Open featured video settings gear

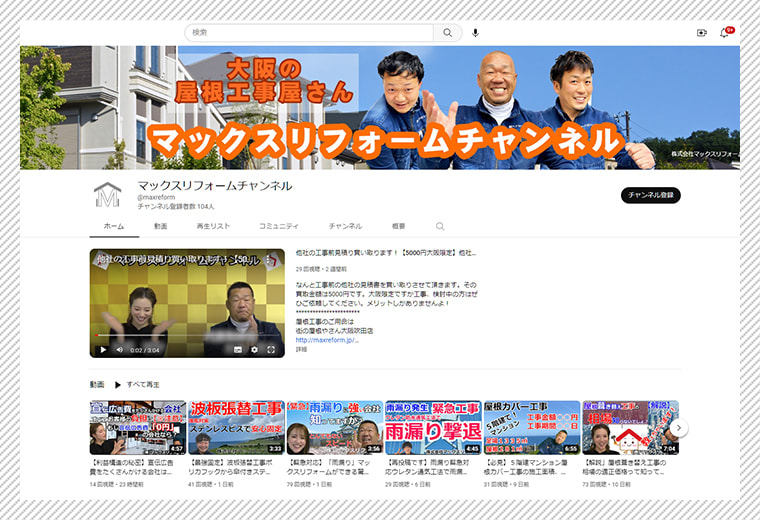click(254, 349)
